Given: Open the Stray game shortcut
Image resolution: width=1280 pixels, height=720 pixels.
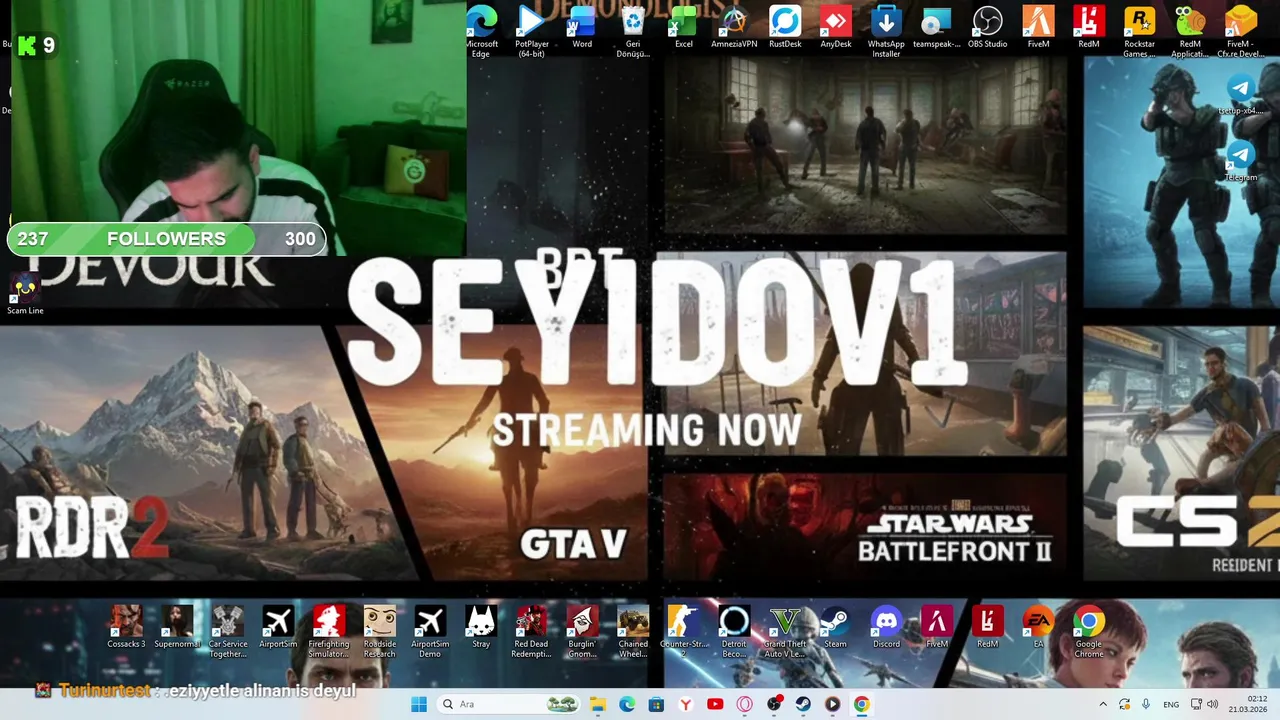Looking at the screenshot, I should click(481, 627).
